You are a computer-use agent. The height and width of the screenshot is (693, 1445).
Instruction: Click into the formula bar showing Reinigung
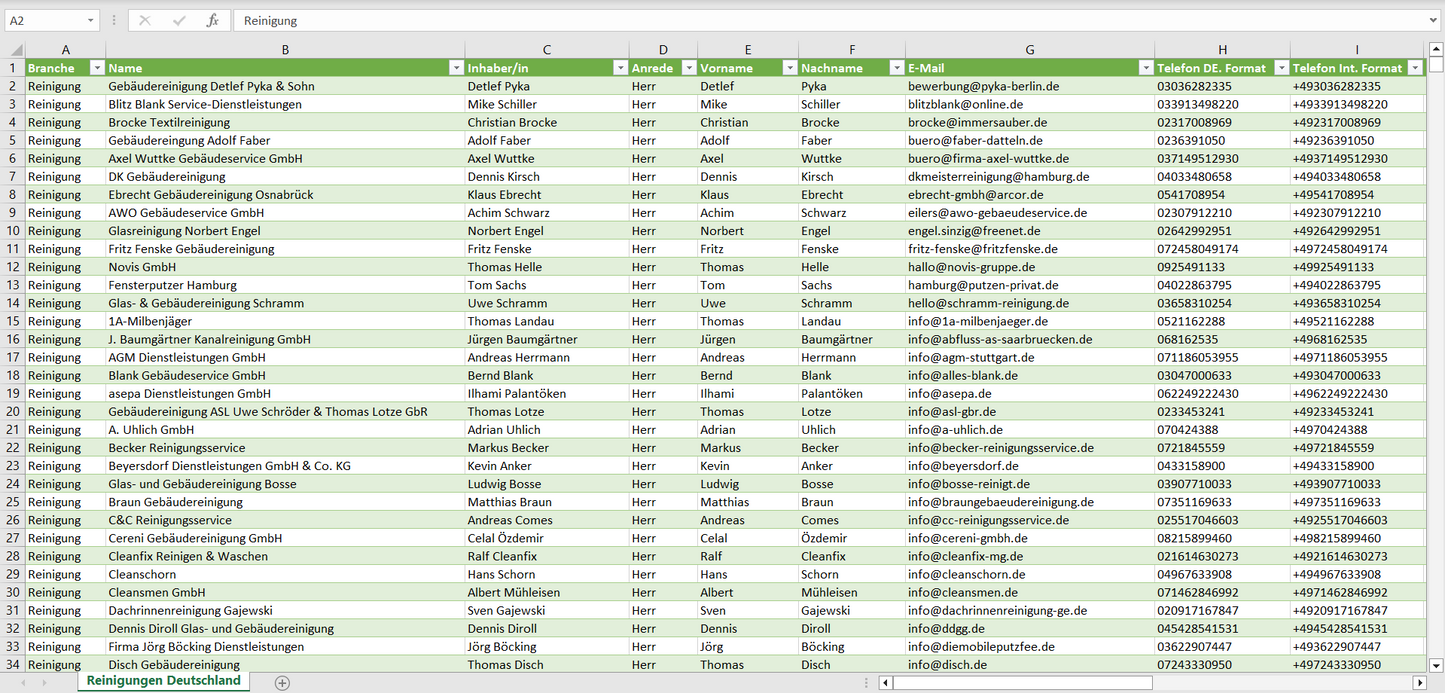point(800,20)
